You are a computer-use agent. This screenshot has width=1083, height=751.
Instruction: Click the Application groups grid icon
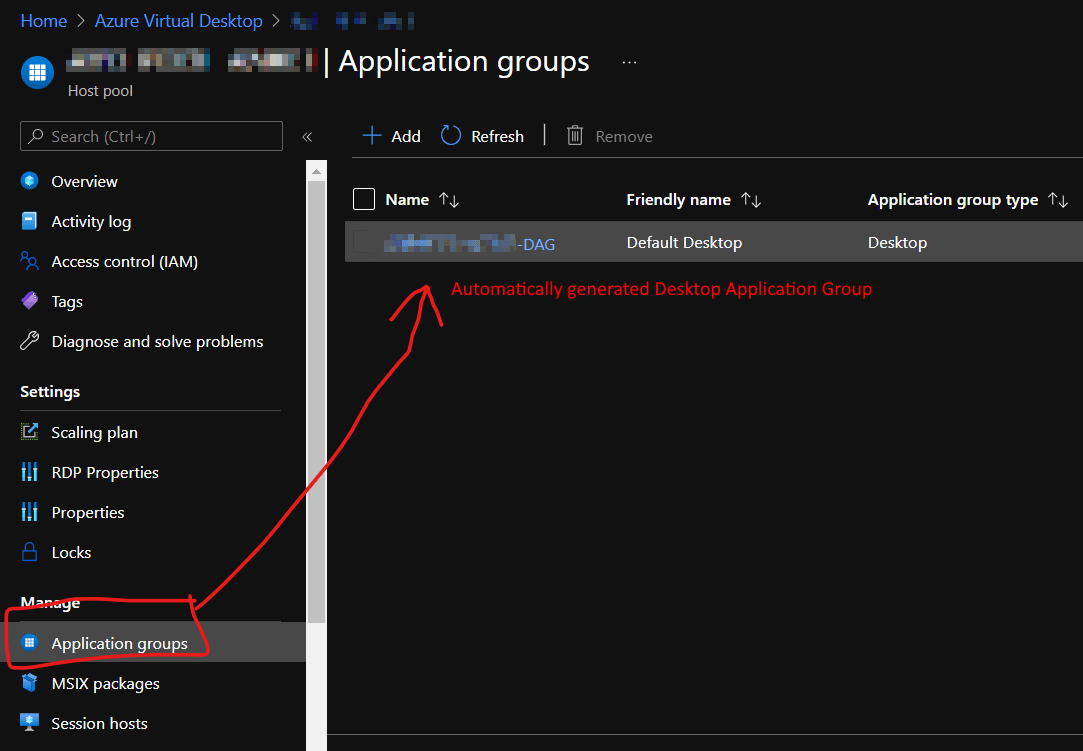coord(30,643)
